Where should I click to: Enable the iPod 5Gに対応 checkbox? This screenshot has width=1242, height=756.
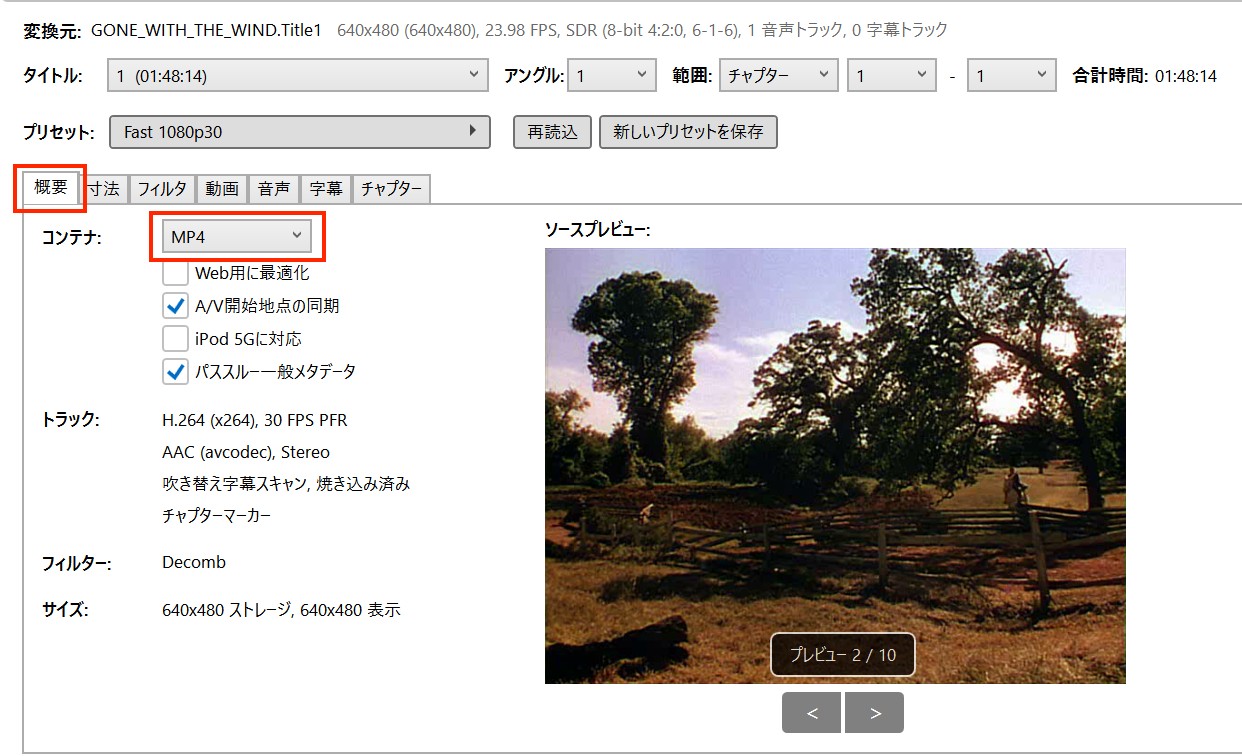pyautogui.click(x=175, y=338)
